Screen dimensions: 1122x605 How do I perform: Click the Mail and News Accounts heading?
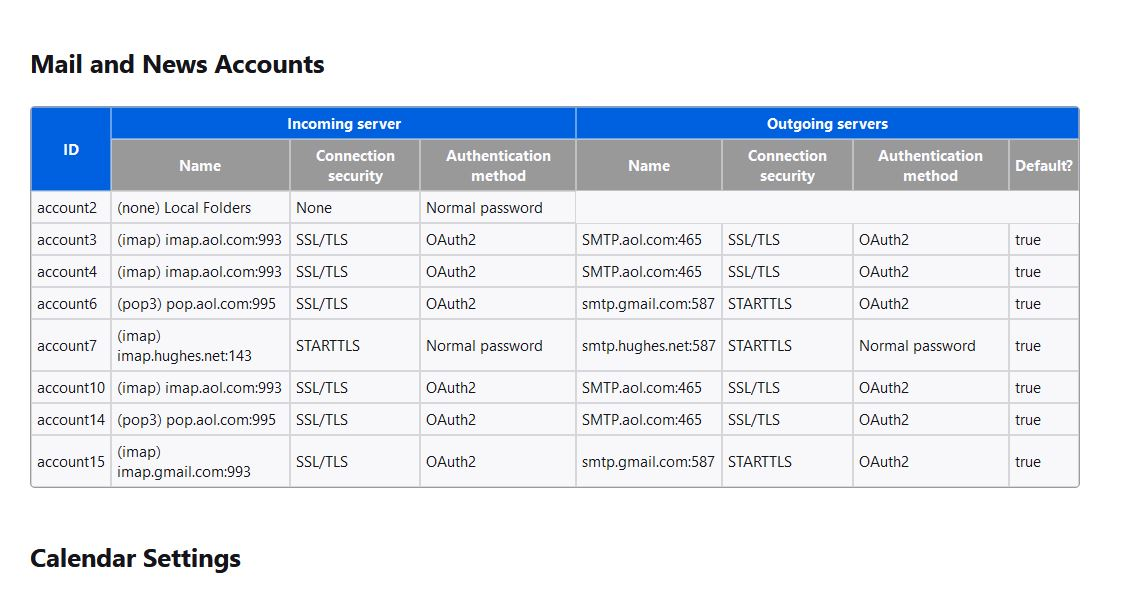(x=177, y=65)
